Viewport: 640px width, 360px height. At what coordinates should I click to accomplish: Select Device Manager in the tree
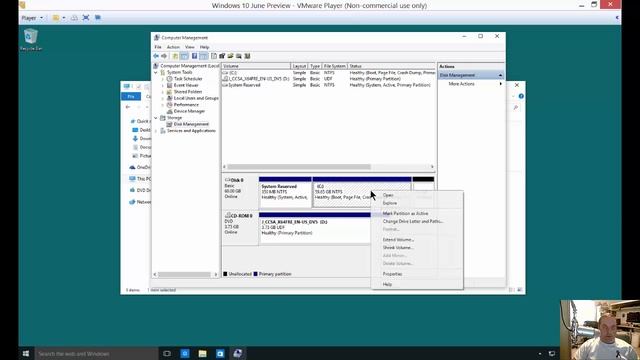(x=189, y=111)
